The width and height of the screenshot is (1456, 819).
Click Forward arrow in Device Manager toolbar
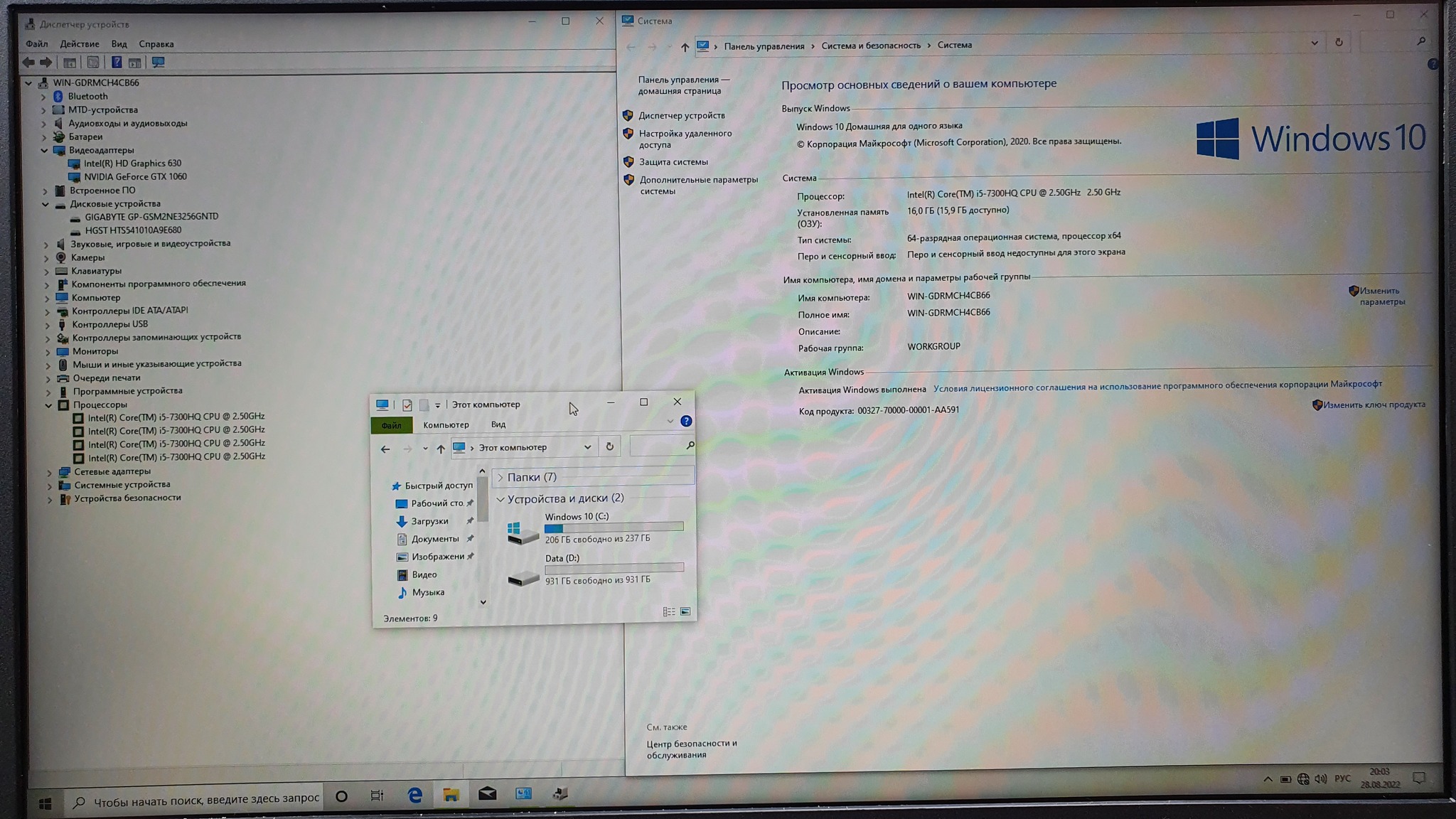[46, 63]
